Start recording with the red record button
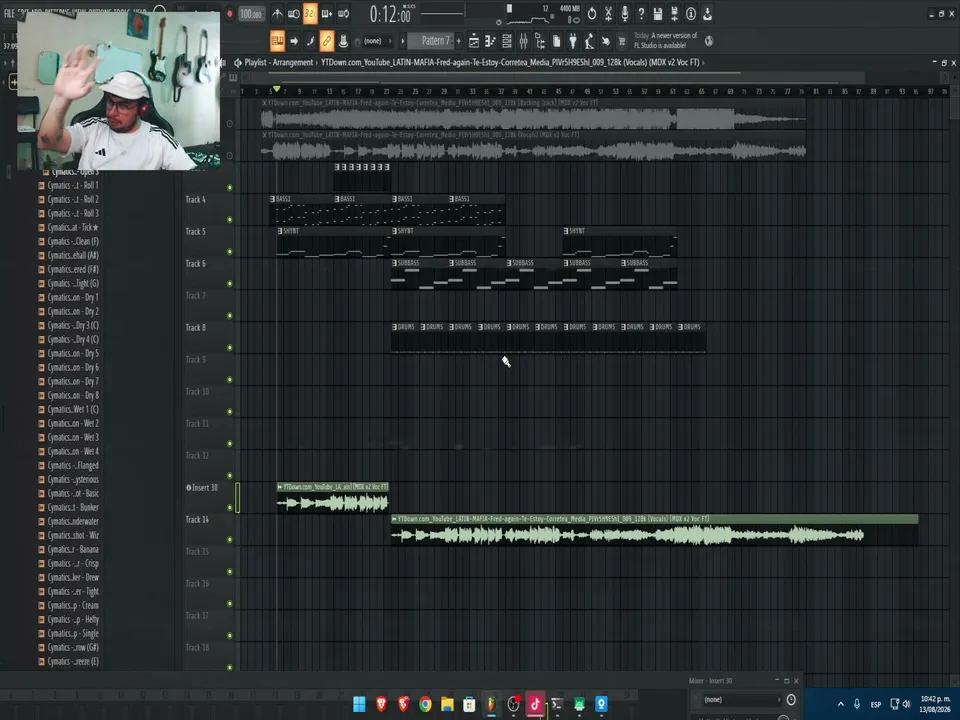The height and width of the screenshot is (720, 960). (230, 13)
